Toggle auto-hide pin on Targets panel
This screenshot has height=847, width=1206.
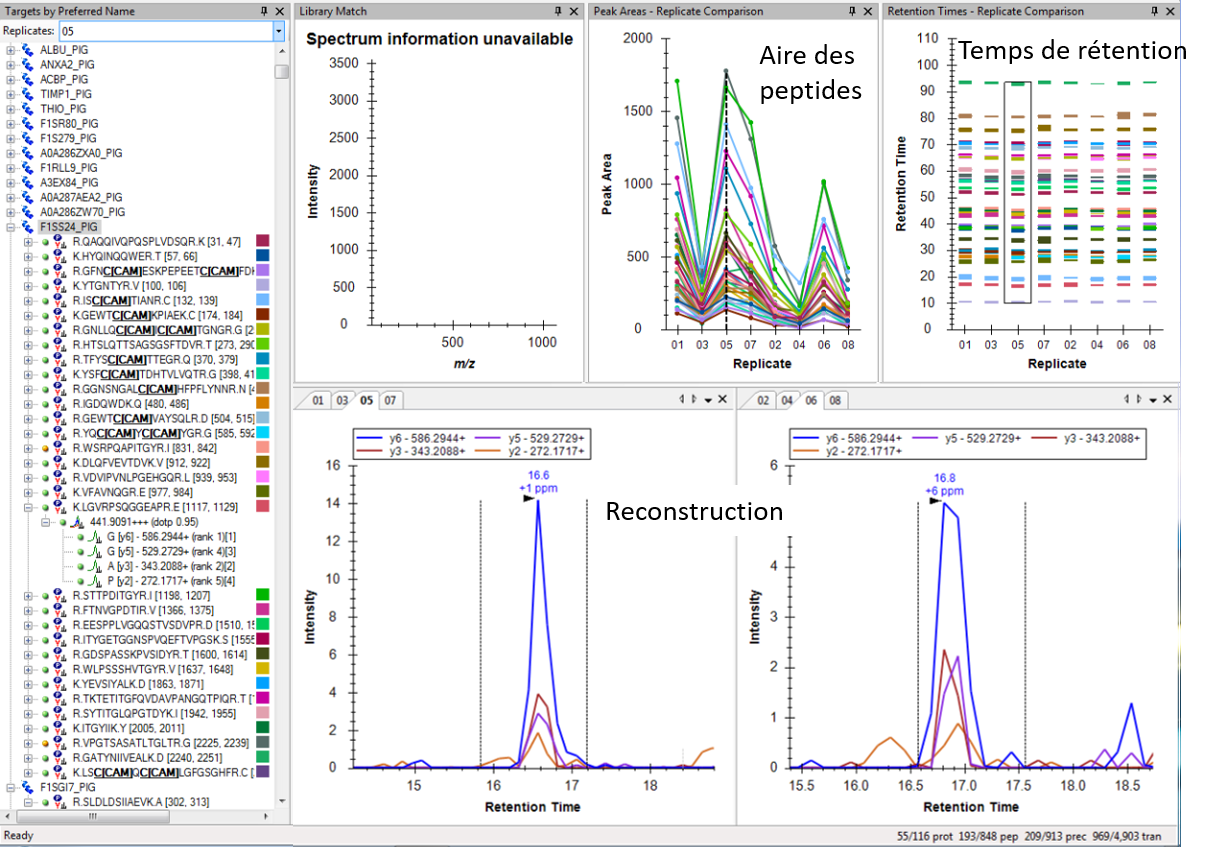tap(262, 11)
